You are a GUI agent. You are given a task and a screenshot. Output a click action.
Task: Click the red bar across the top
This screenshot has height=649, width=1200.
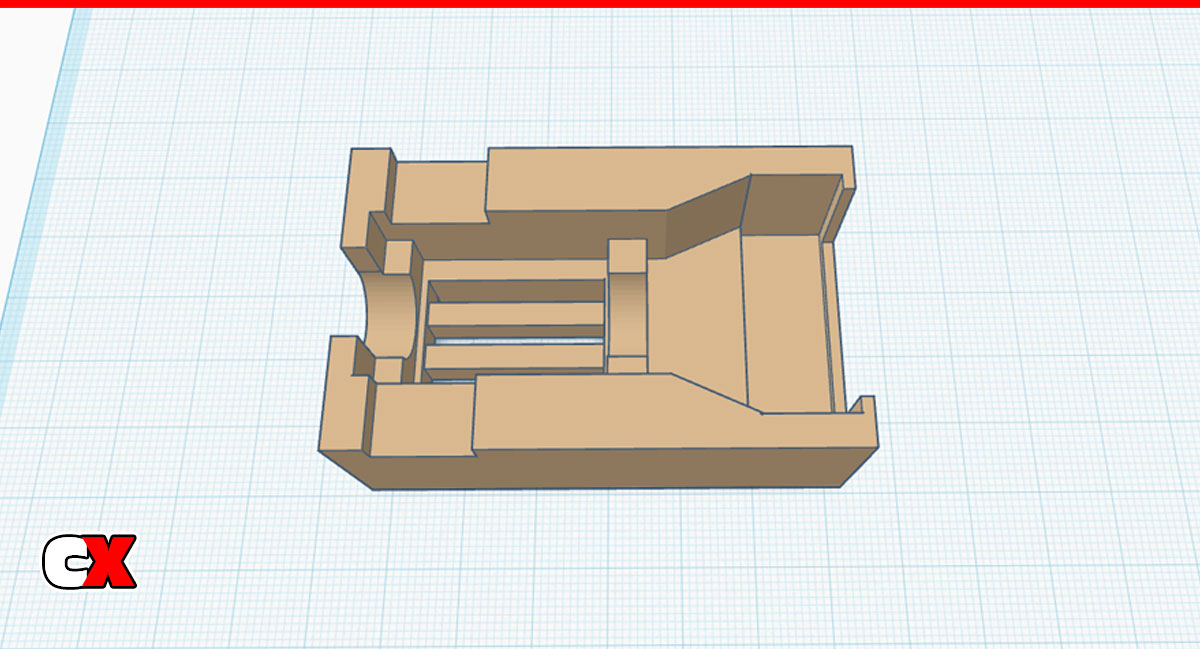600,4
